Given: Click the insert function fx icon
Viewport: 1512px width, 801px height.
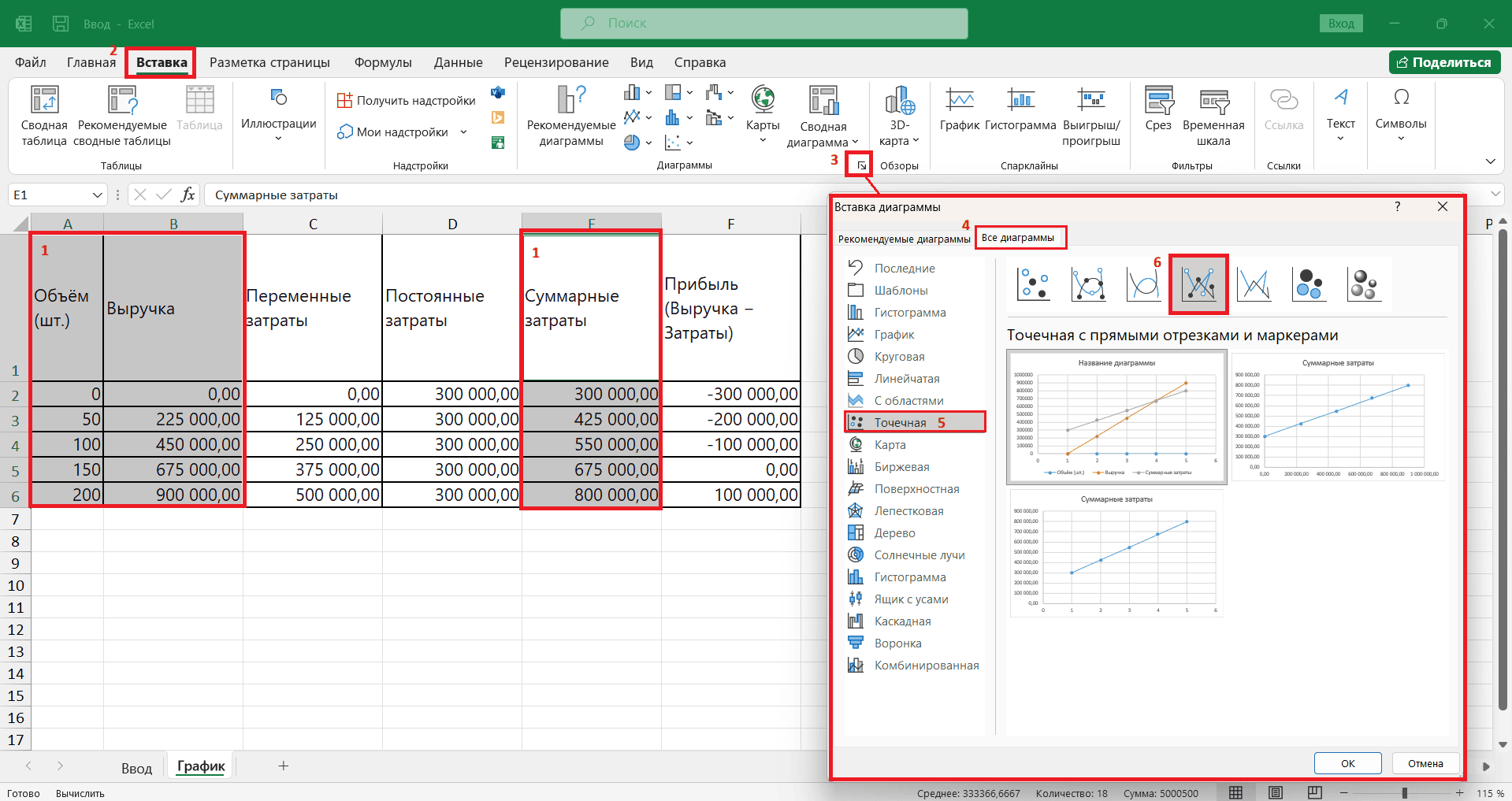Looking at the screenshot, I should (x=188, y=195).
